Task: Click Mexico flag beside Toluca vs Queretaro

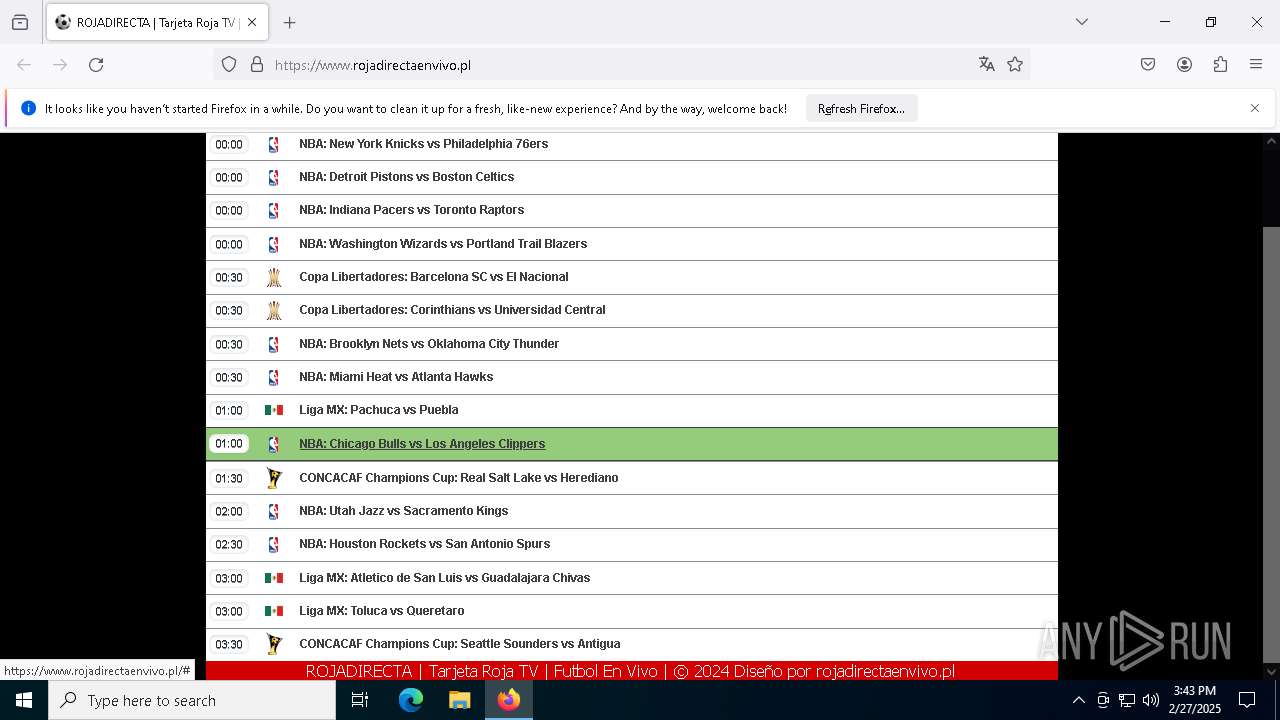Action: coord(273,611)
